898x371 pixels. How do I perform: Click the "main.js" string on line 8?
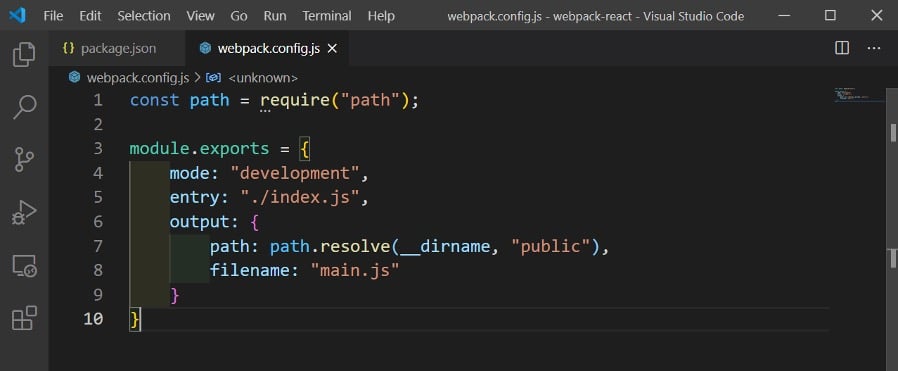pos(355,270)
